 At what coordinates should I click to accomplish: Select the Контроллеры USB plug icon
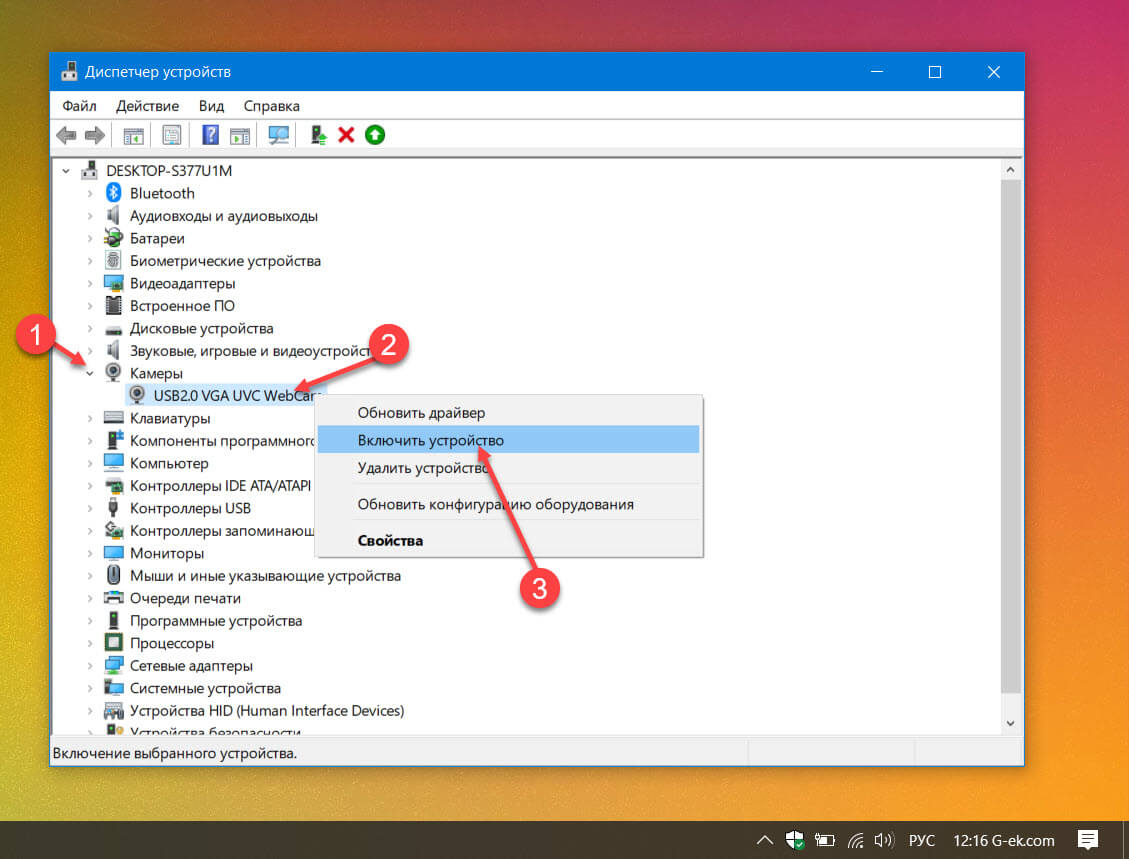[113, 508]
